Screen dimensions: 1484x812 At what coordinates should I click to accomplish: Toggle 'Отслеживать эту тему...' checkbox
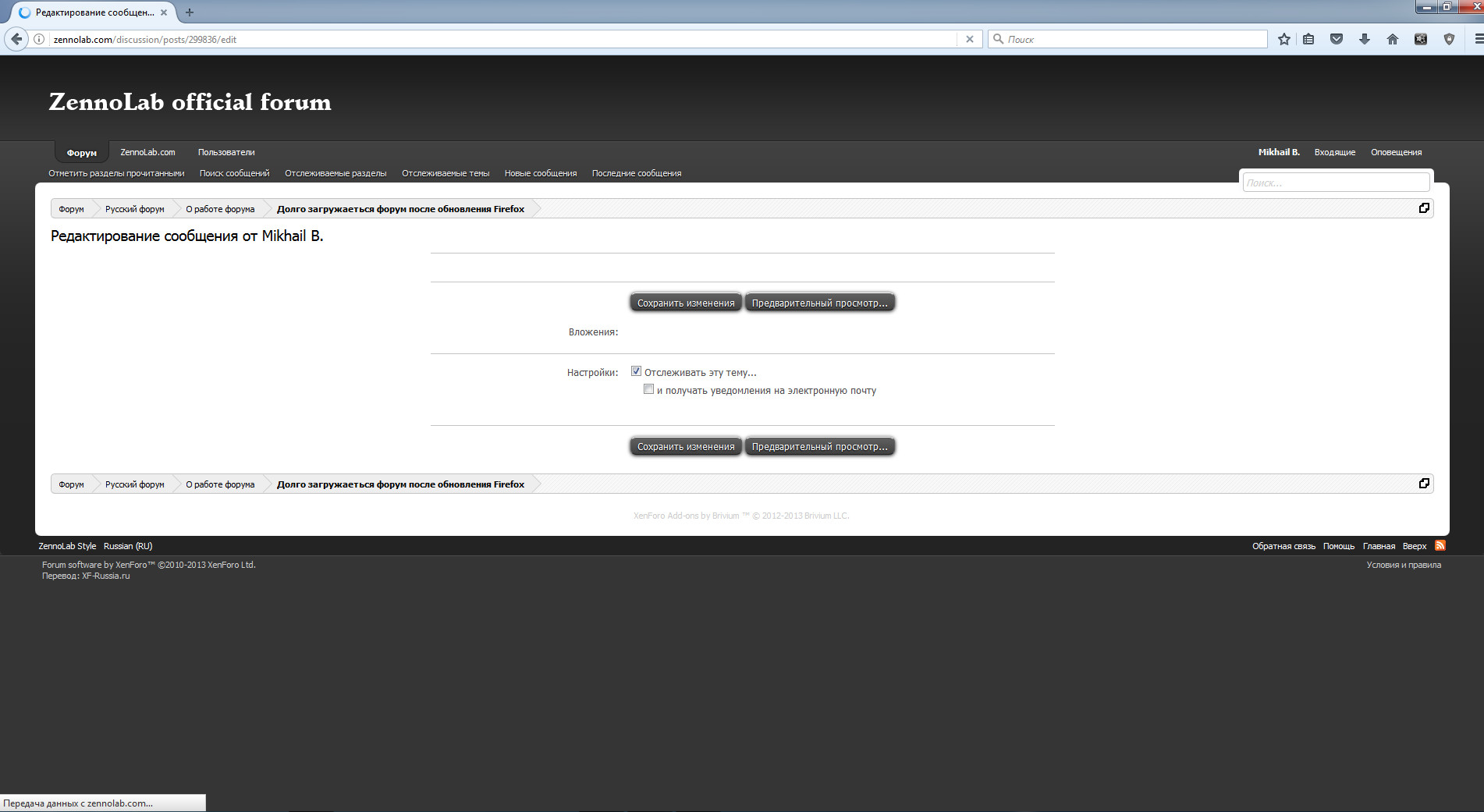(x=636, y=371)
